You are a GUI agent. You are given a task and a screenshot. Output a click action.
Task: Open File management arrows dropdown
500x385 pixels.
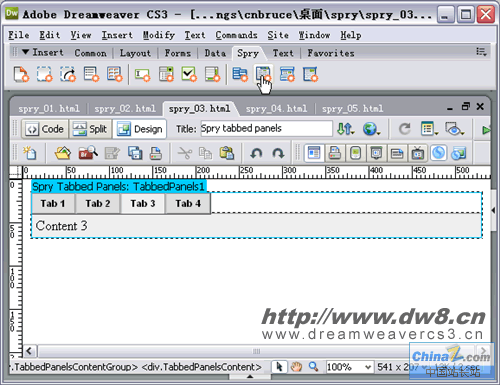[345, 129]
